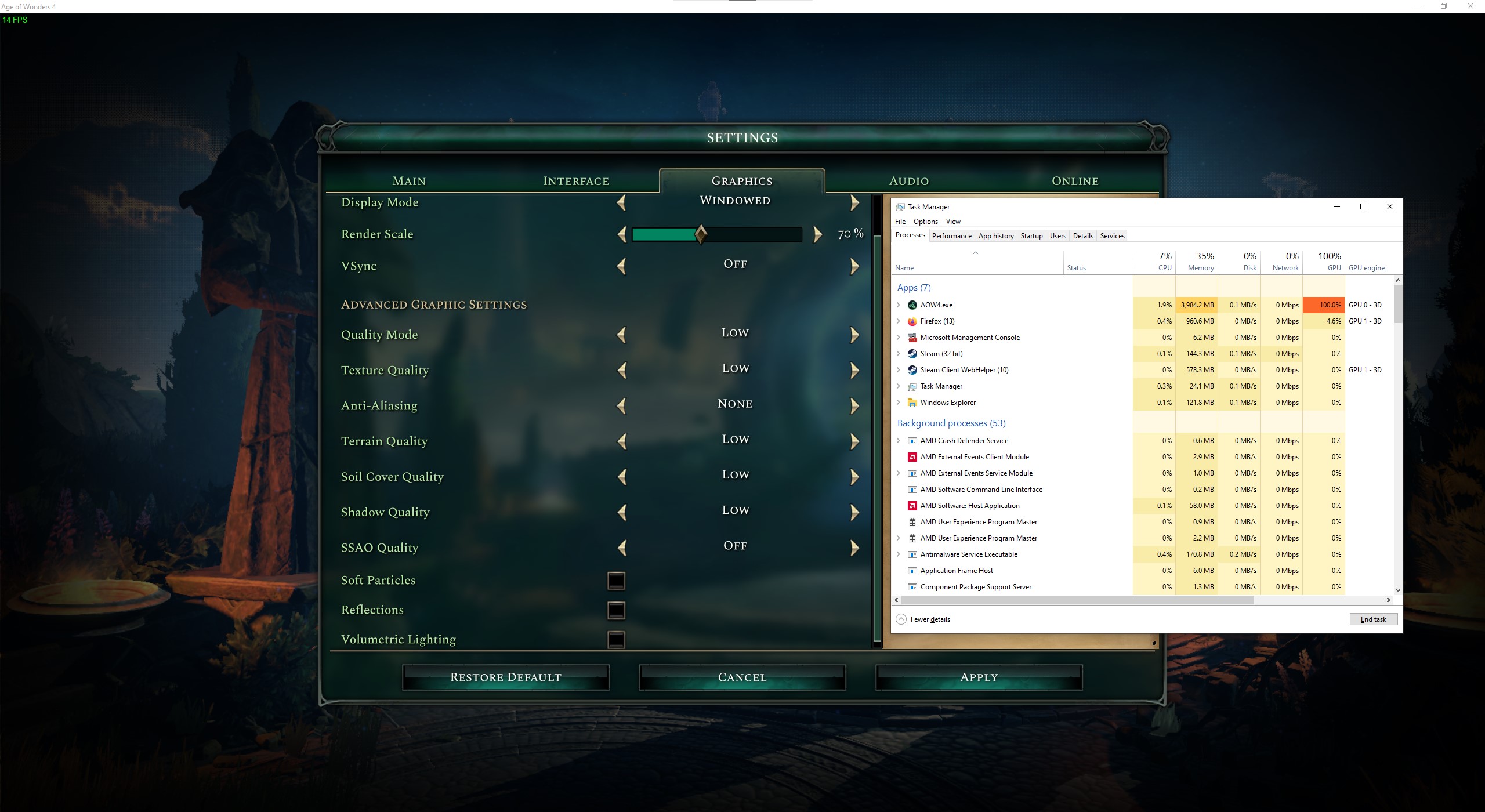Click the Windows Explorer folder icon
The image size is (1485, 812).
[912, 403]
